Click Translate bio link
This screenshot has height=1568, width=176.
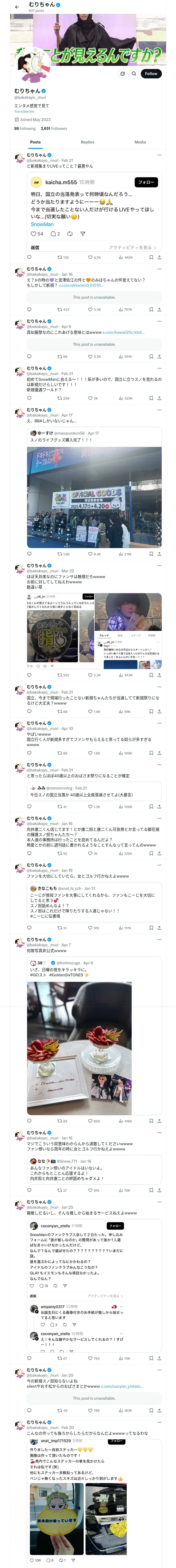[24, 111]
